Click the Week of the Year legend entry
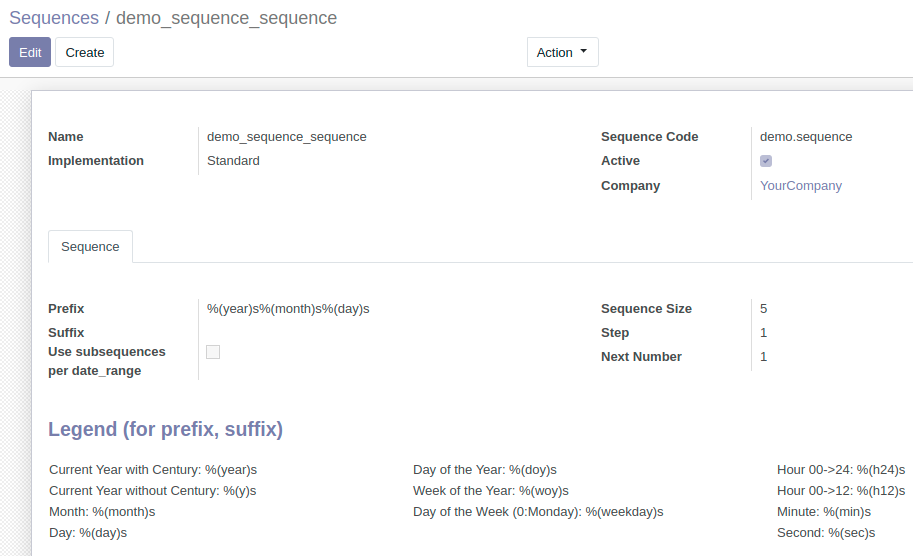The image size is (913, 556). (x=491, y=491)
